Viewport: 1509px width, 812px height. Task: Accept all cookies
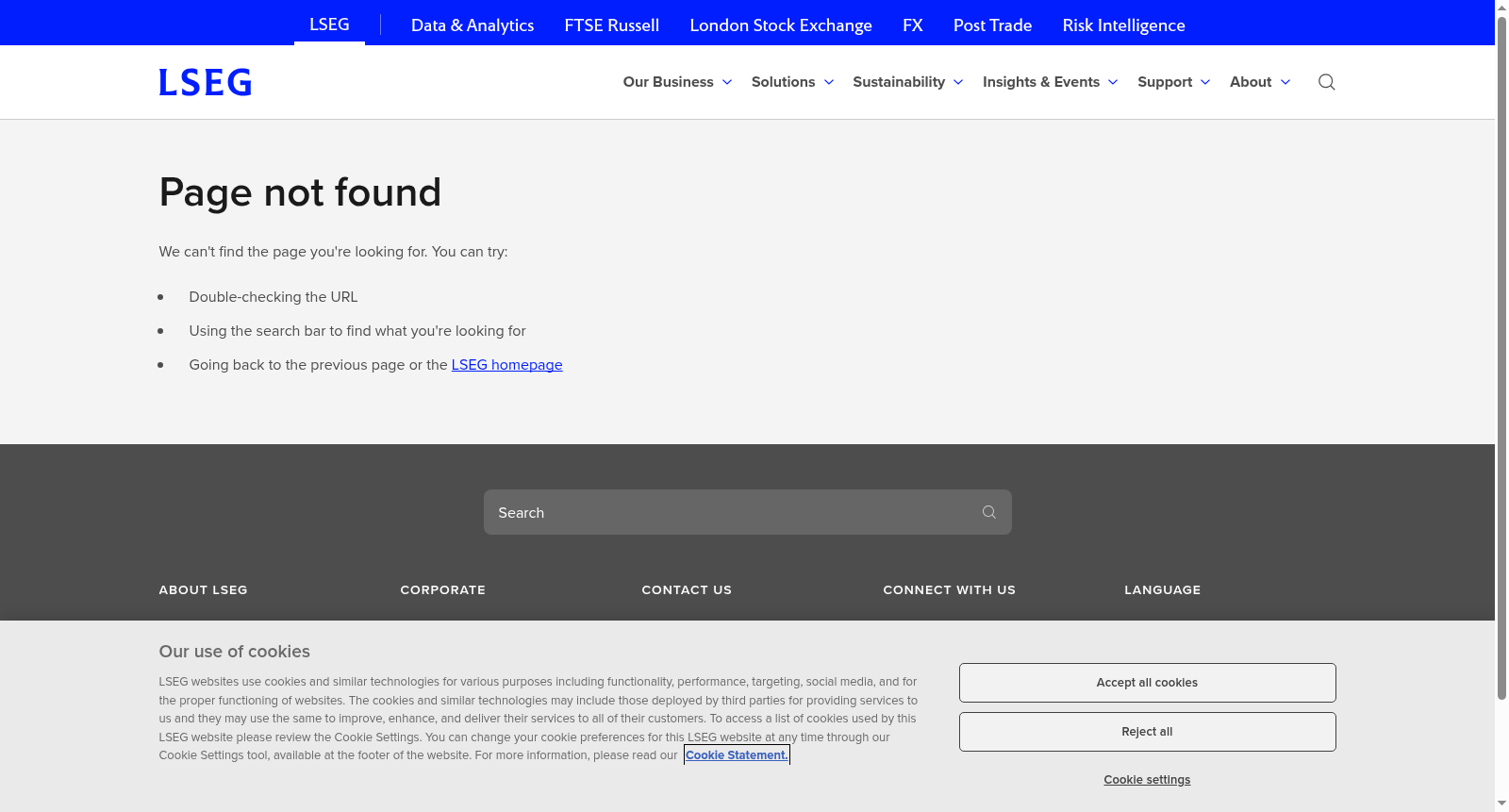pyautogui.click(x=1147, y=683)
